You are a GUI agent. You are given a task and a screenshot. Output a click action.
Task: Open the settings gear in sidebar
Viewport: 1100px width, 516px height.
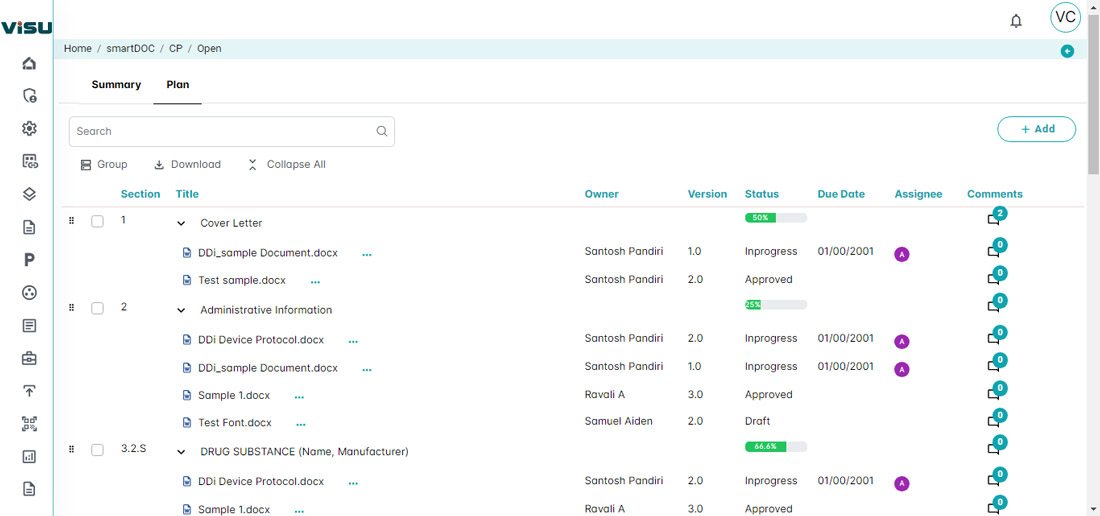29,129
